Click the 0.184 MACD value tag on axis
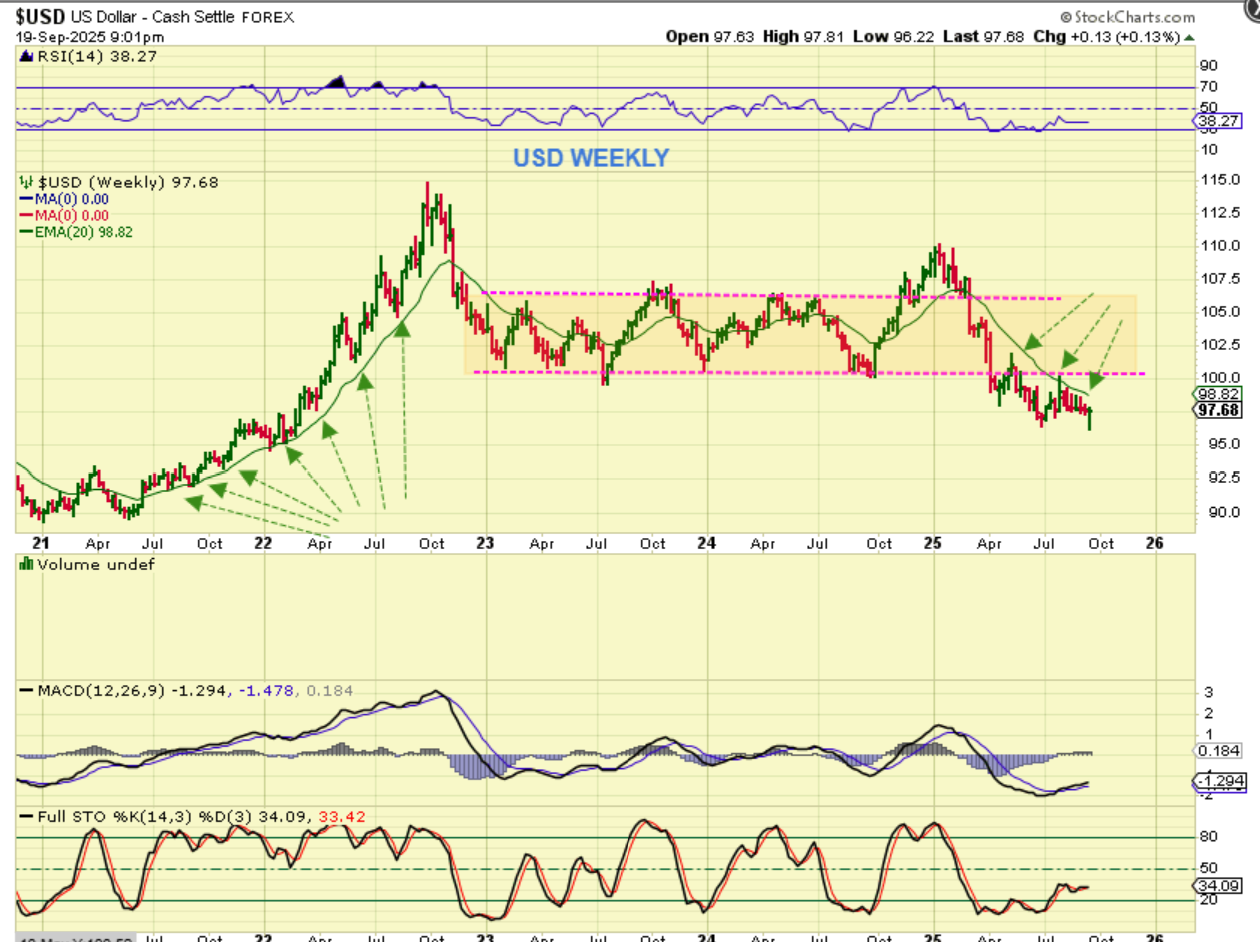The image size is (1260, 942). tap(1217, 750)
